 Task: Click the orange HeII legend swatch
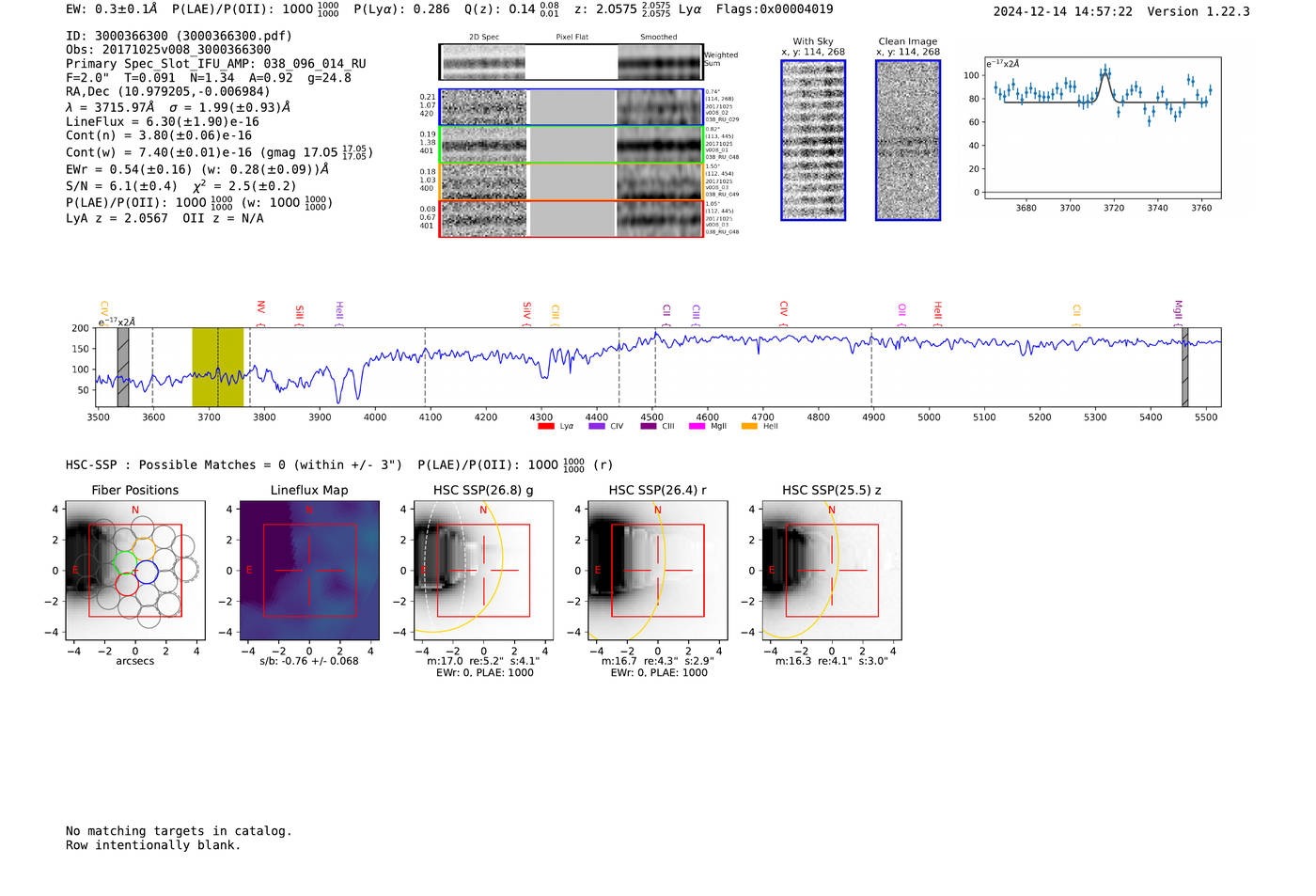tap(749, 426)
